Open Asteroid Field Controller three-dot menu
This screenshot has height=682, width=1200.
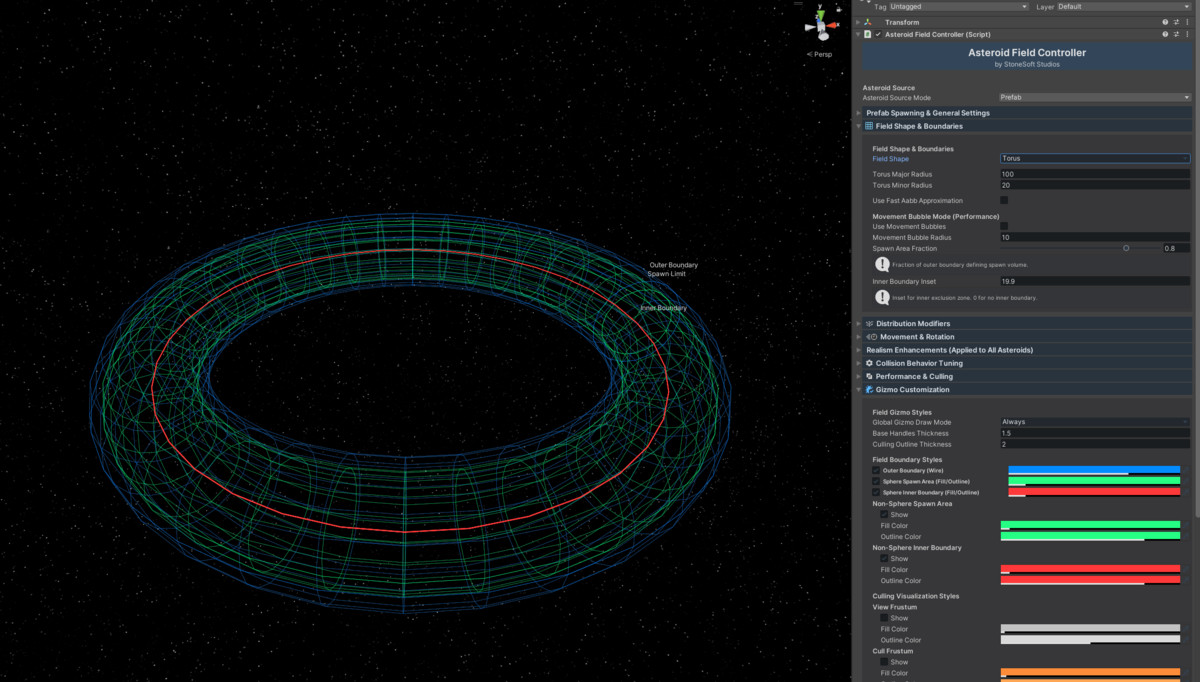tap(1188, 34)
